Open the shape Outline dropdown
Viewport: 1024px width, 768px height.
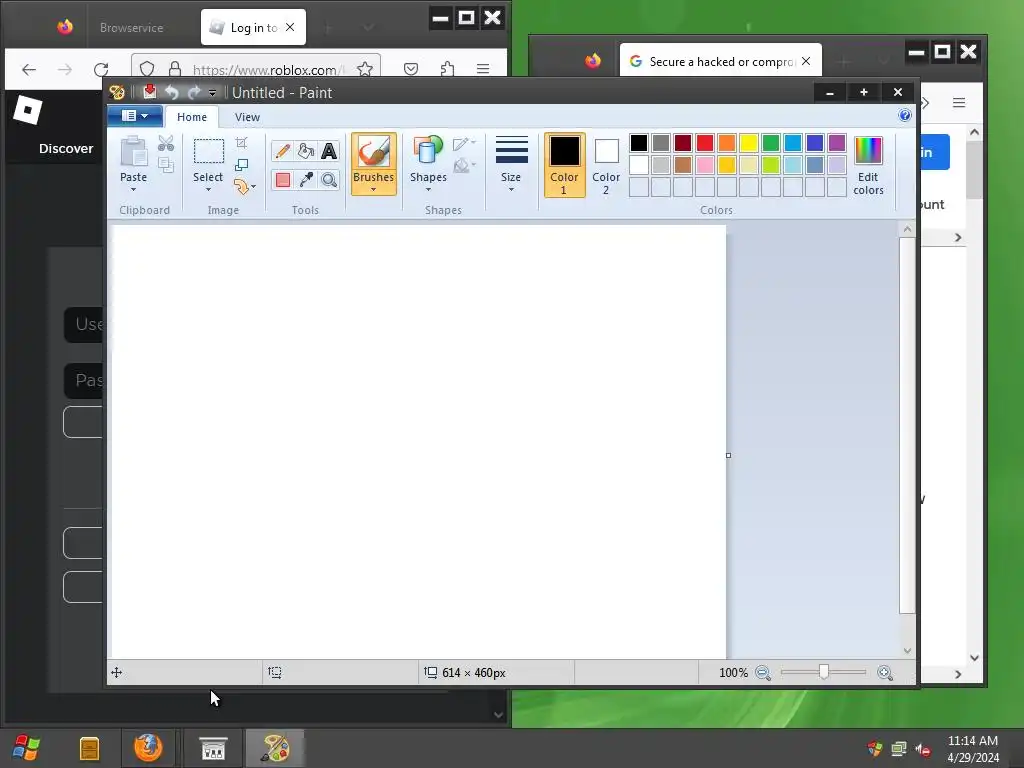pyautogui.click(x=464, y=143)
